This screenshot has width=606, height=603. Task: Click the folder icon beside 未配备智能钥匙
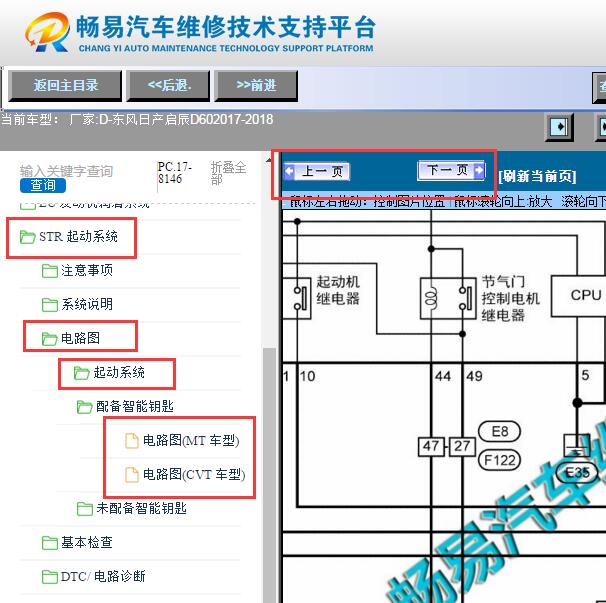pyautogui.click(x=85, y=509)
